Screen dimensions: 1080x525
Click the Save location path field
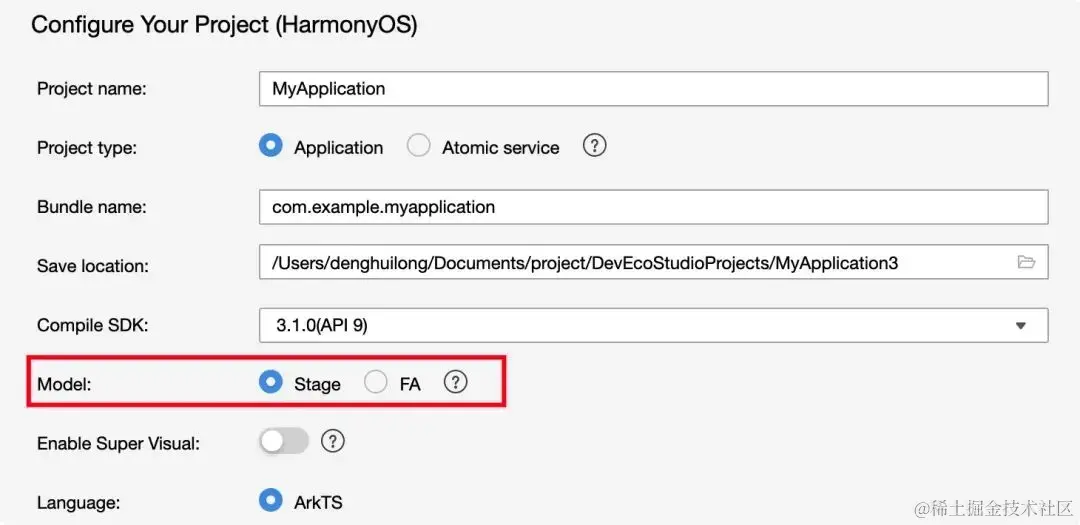(x=630, y=263)
